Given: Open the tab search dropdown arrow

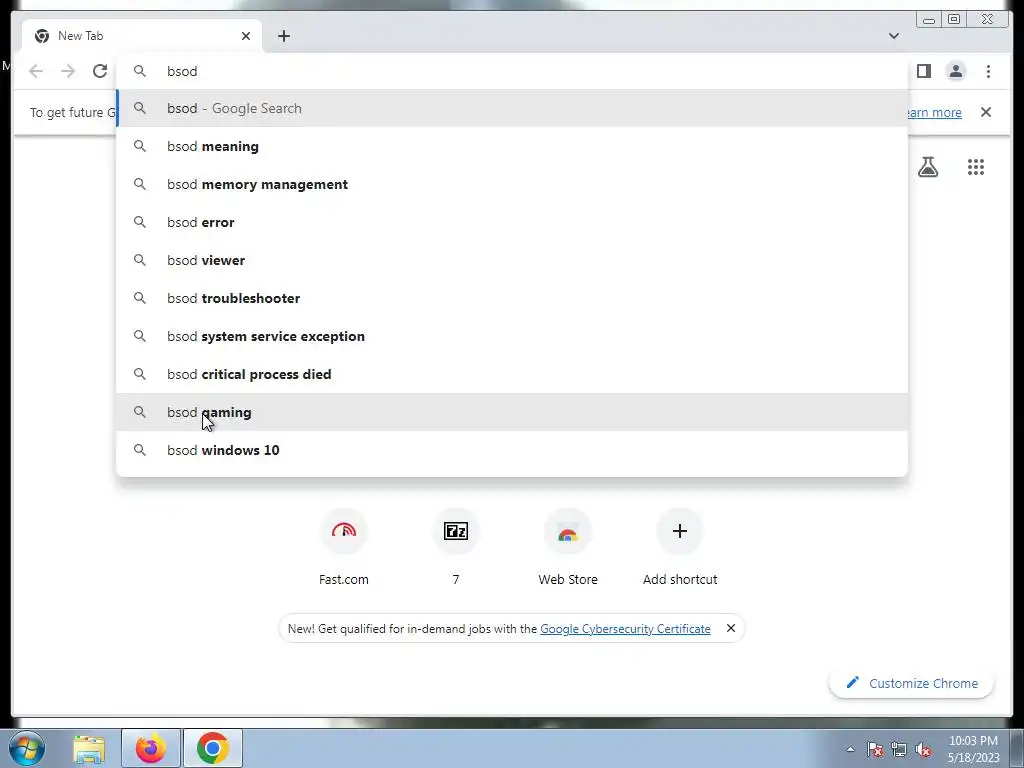Looking at the screenshot, I should pos(893,36).
